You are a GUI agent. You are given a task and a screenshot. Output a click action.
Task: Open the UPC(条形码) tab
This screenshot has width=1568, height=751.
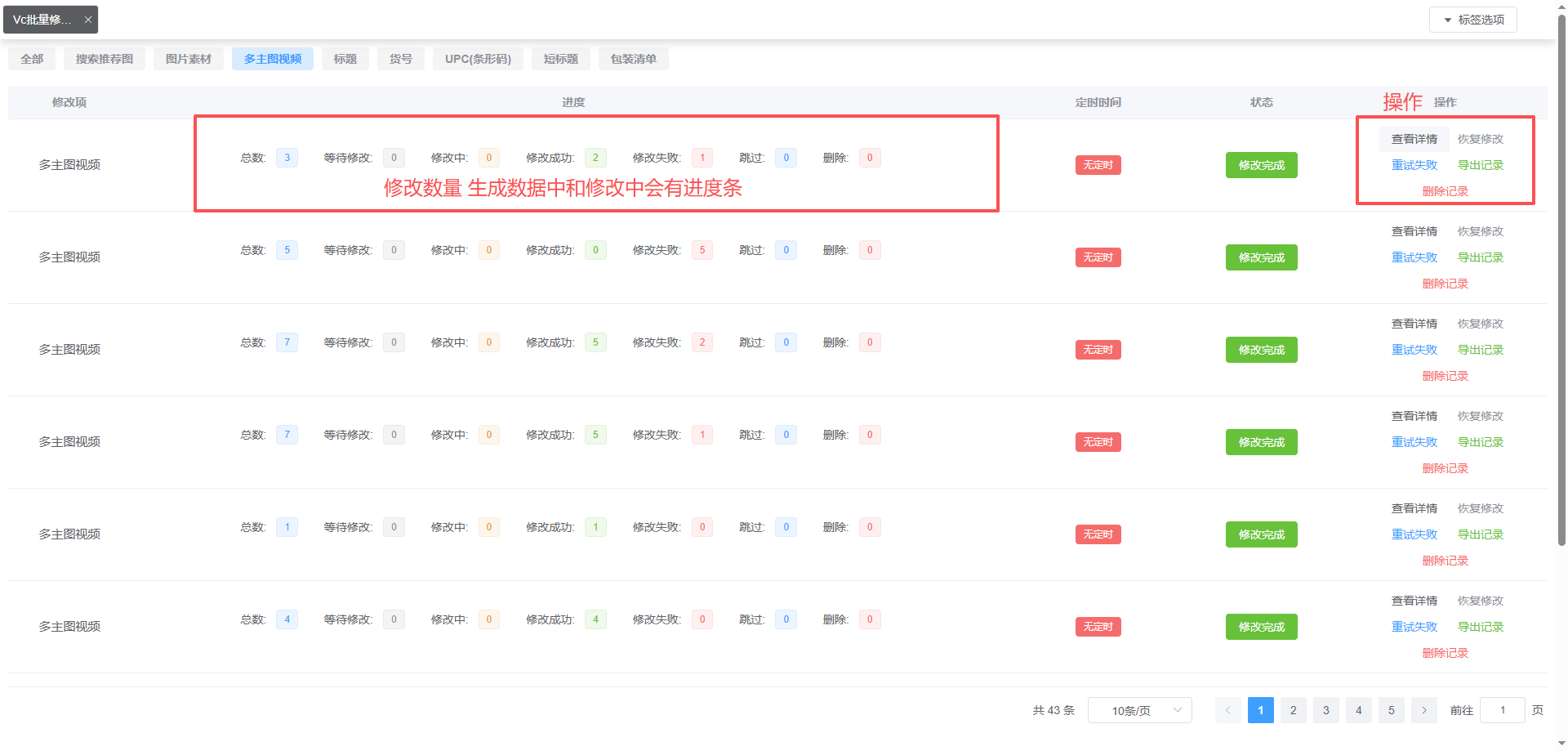click(478, 59)
